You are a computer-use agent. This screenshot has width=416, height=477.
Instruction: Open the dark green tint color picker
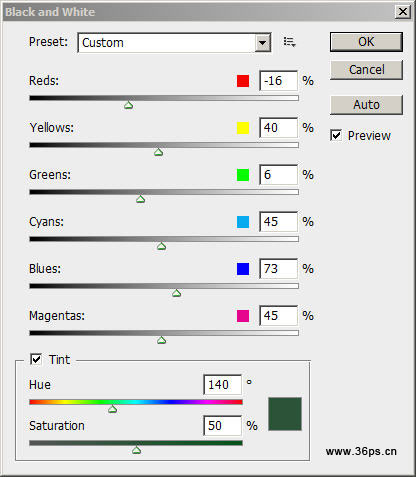[285, 414]
